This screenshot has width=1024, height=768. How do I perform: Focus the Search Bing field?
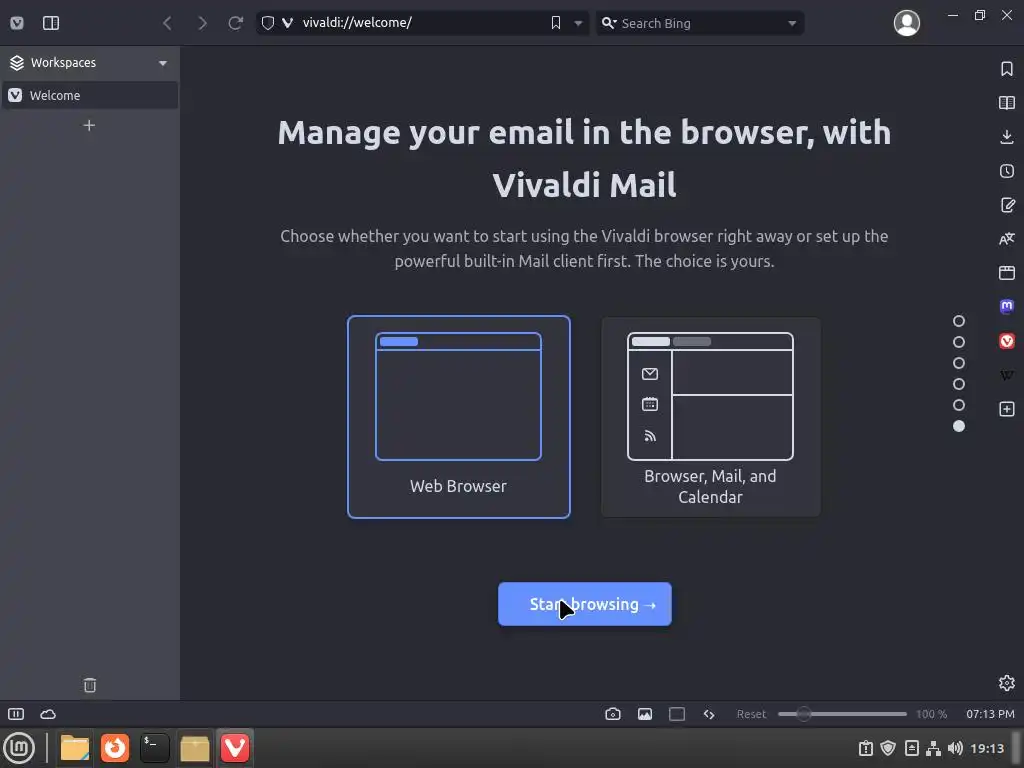[x=700, y=23]
